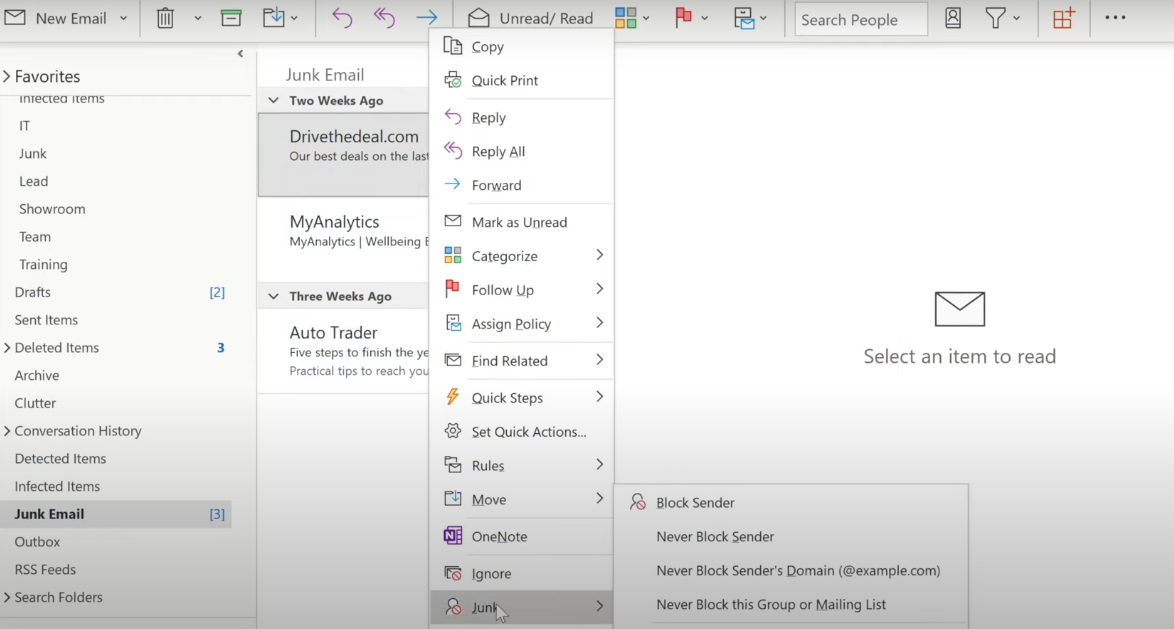Select Ignore in the context menu
This screenshot has width=1174, height=629.
pos(522,574)
